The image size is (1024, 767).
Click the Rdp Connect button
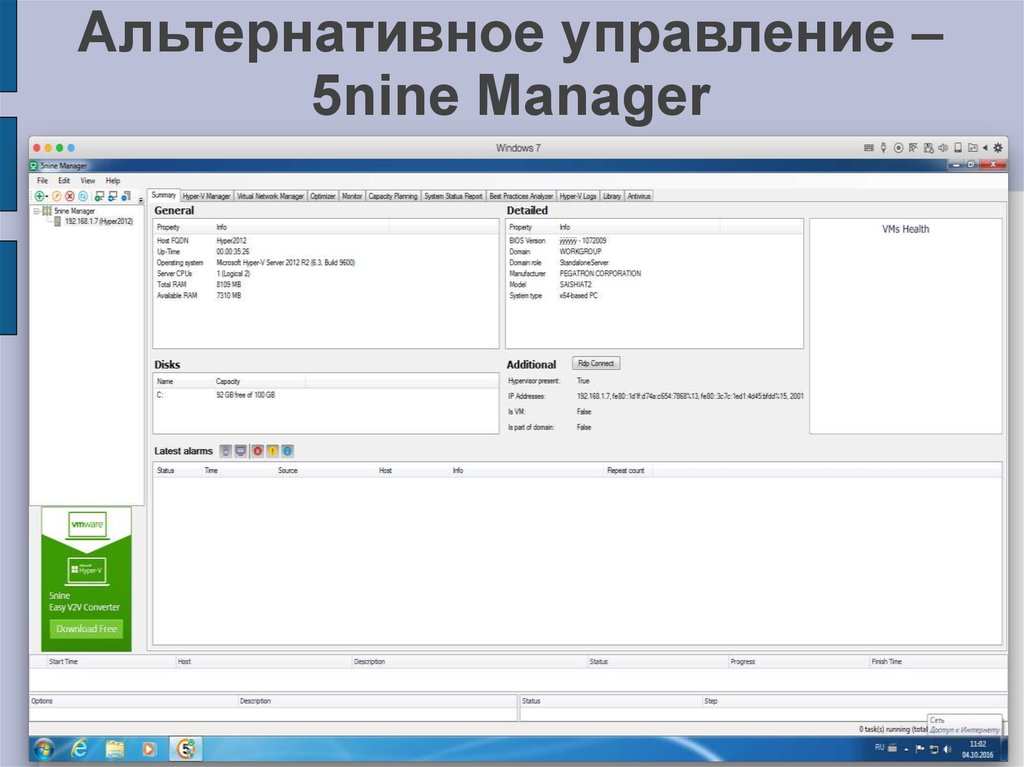[x=596, y=363]
